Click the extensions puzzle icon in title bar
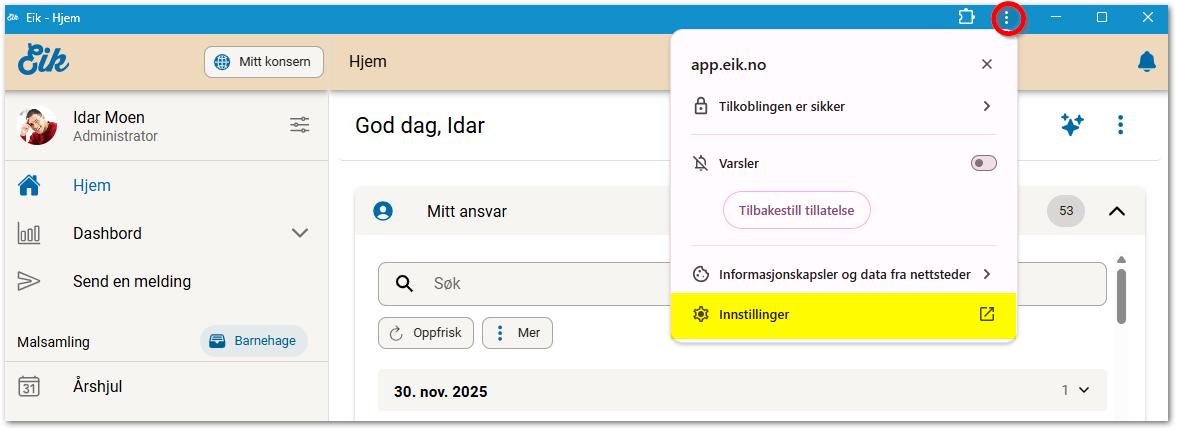This screenshot has height=430, width=1177. click(x=966, y=17)
